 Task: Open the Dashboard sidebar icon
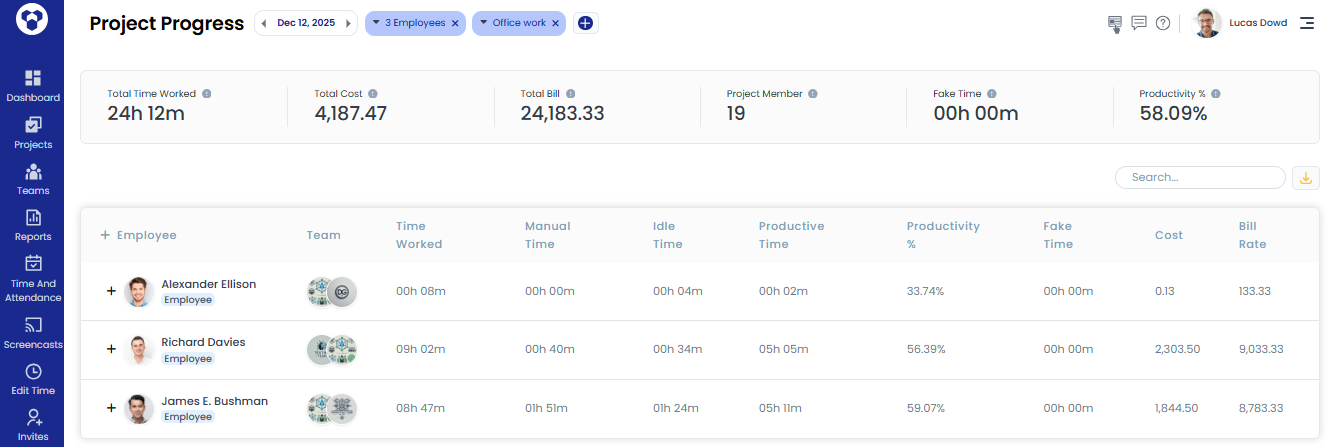pyautogui.click(x=33, y=79)
